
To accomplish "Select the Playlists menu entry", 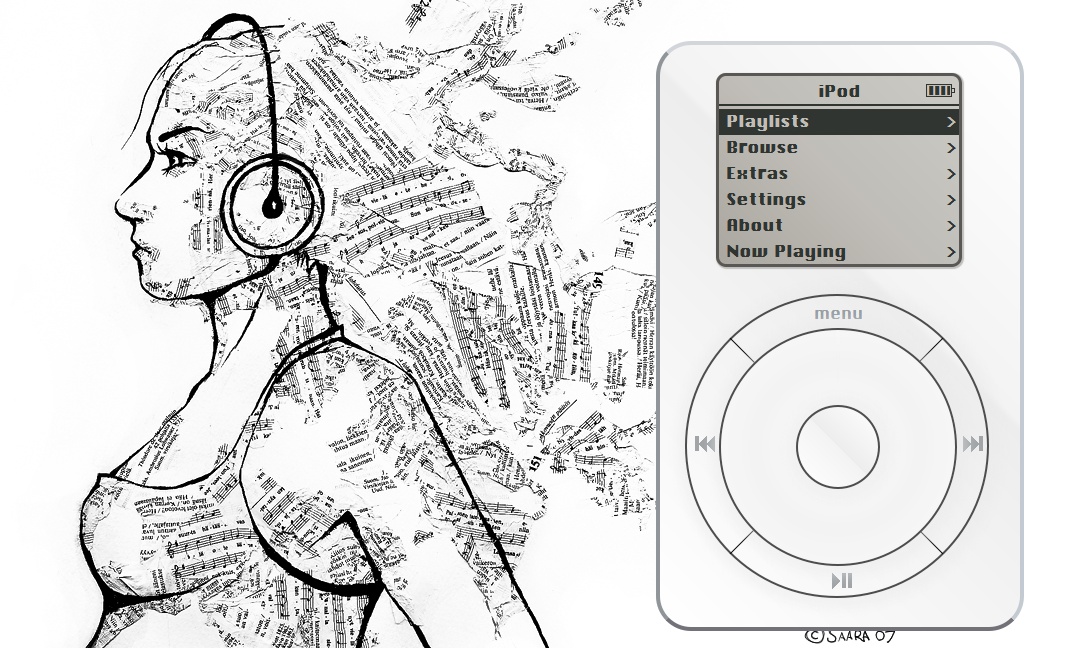I will pos(839,122).
